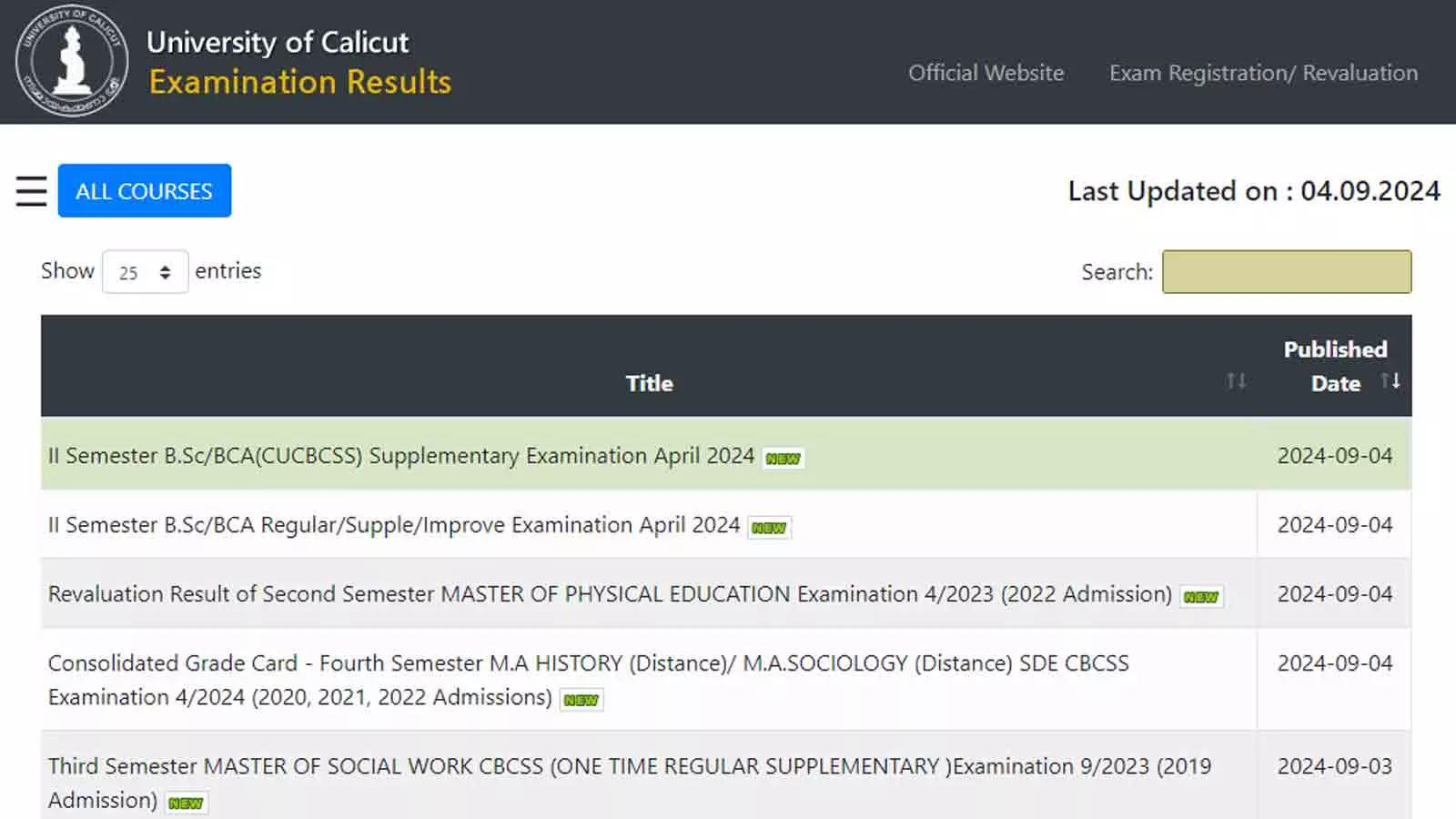Open Consolidated Grade Card M.A History result
This screenshot has width=1456, height=819.
(588, 663)
